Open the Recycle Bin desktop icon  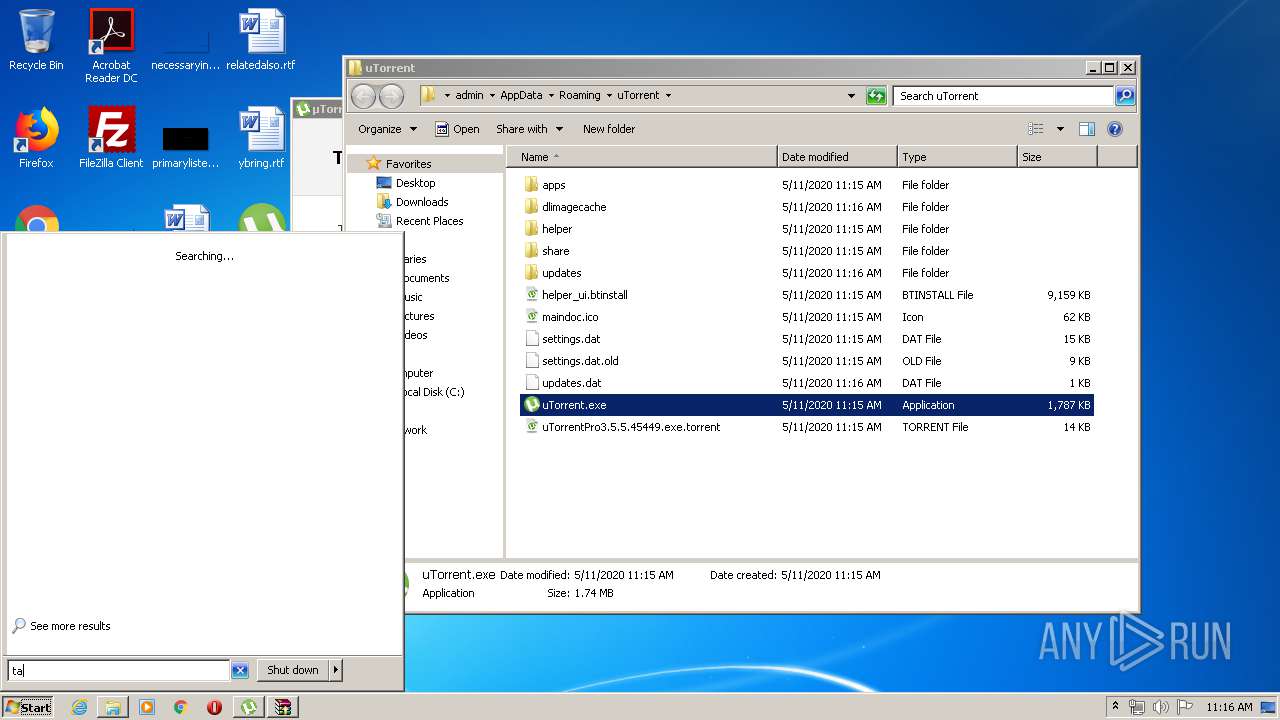pos(36,40)
